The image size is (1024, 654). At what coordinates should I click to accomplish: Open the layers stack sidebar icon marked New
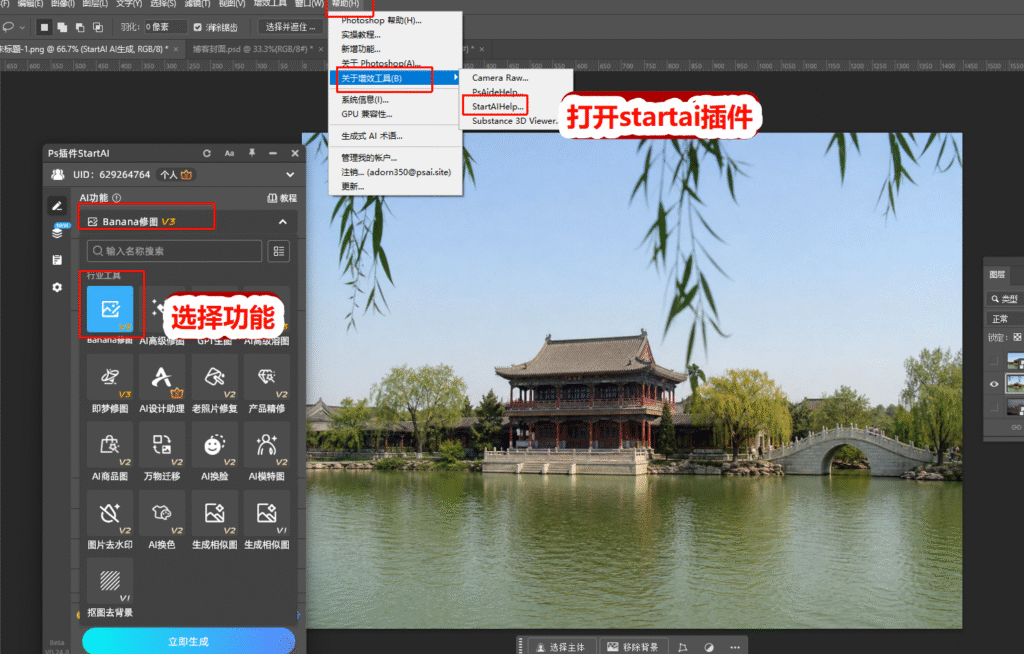tap(57, 232)
